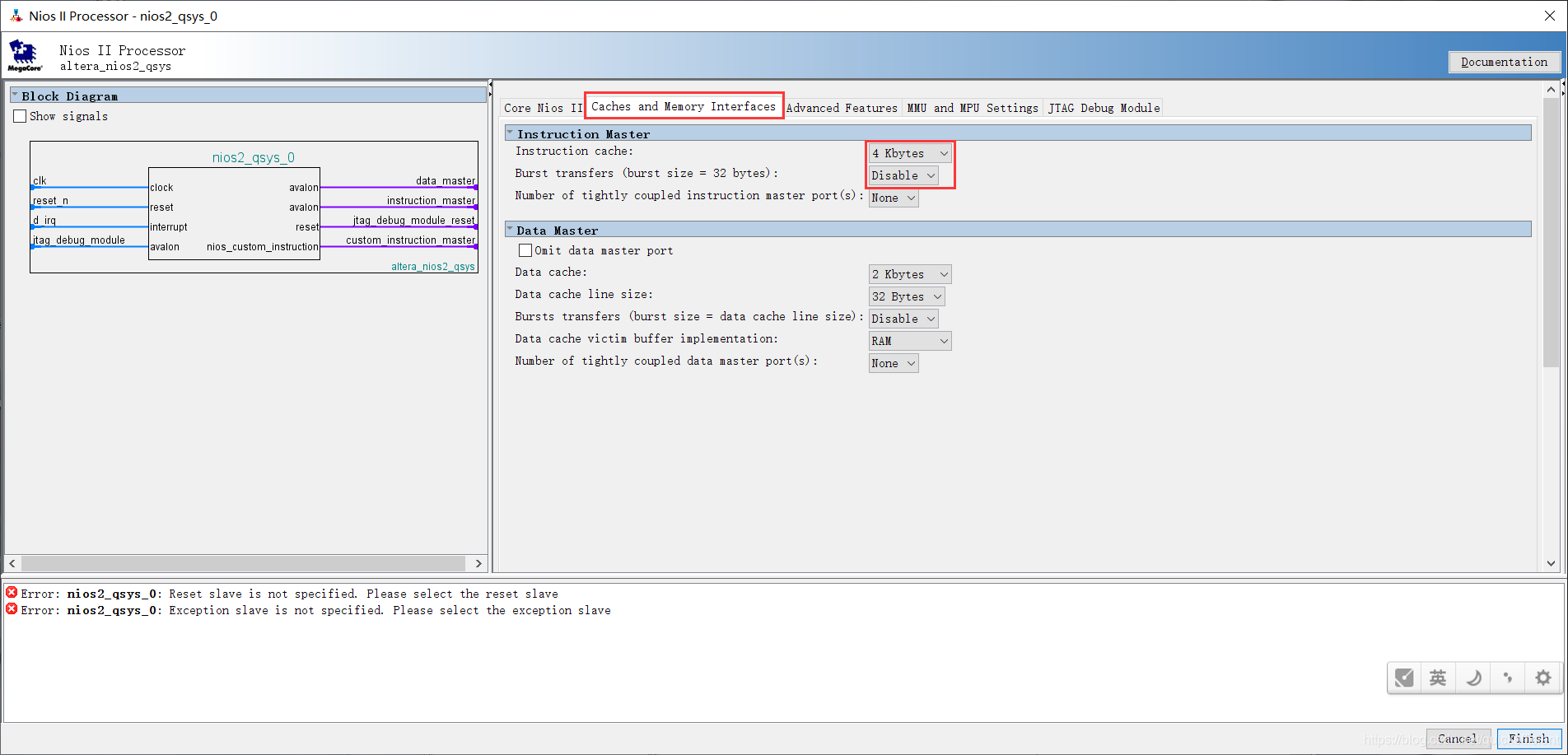Click the clock port label in diagram
The width and height of the screenshot is (1568, 755).
(x=161, y=187)
